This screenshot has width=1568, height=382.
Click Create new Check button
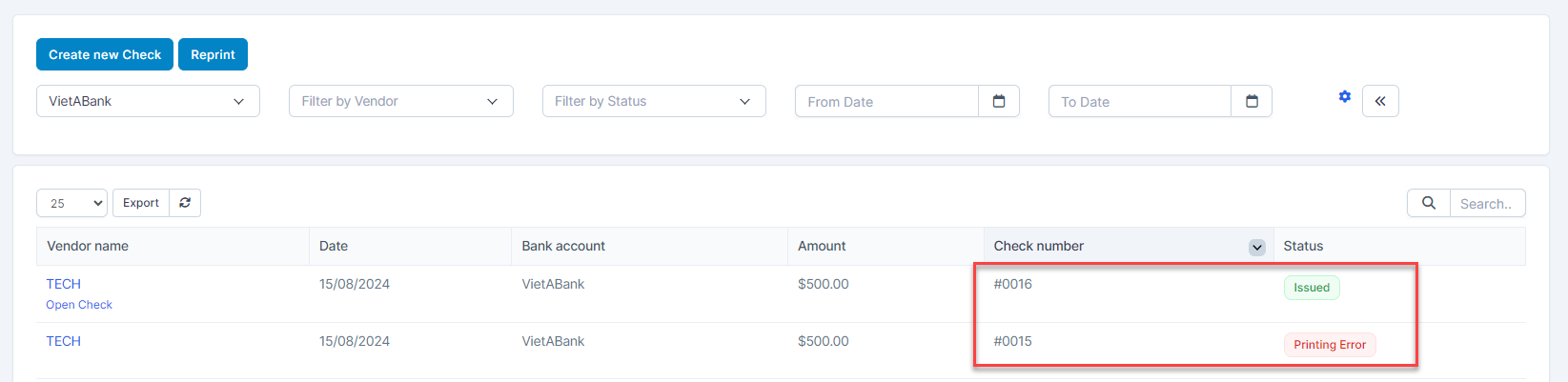tap(105, 54)
